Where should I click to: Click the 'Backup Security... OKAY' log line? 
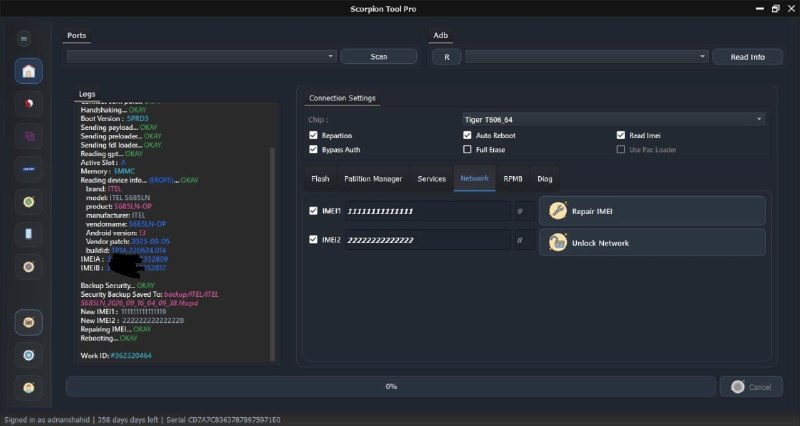coord(118,286)
